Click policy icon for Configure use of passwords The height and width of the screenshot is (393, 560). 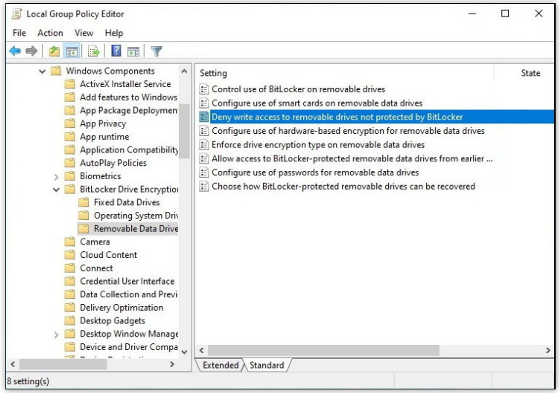204,173
